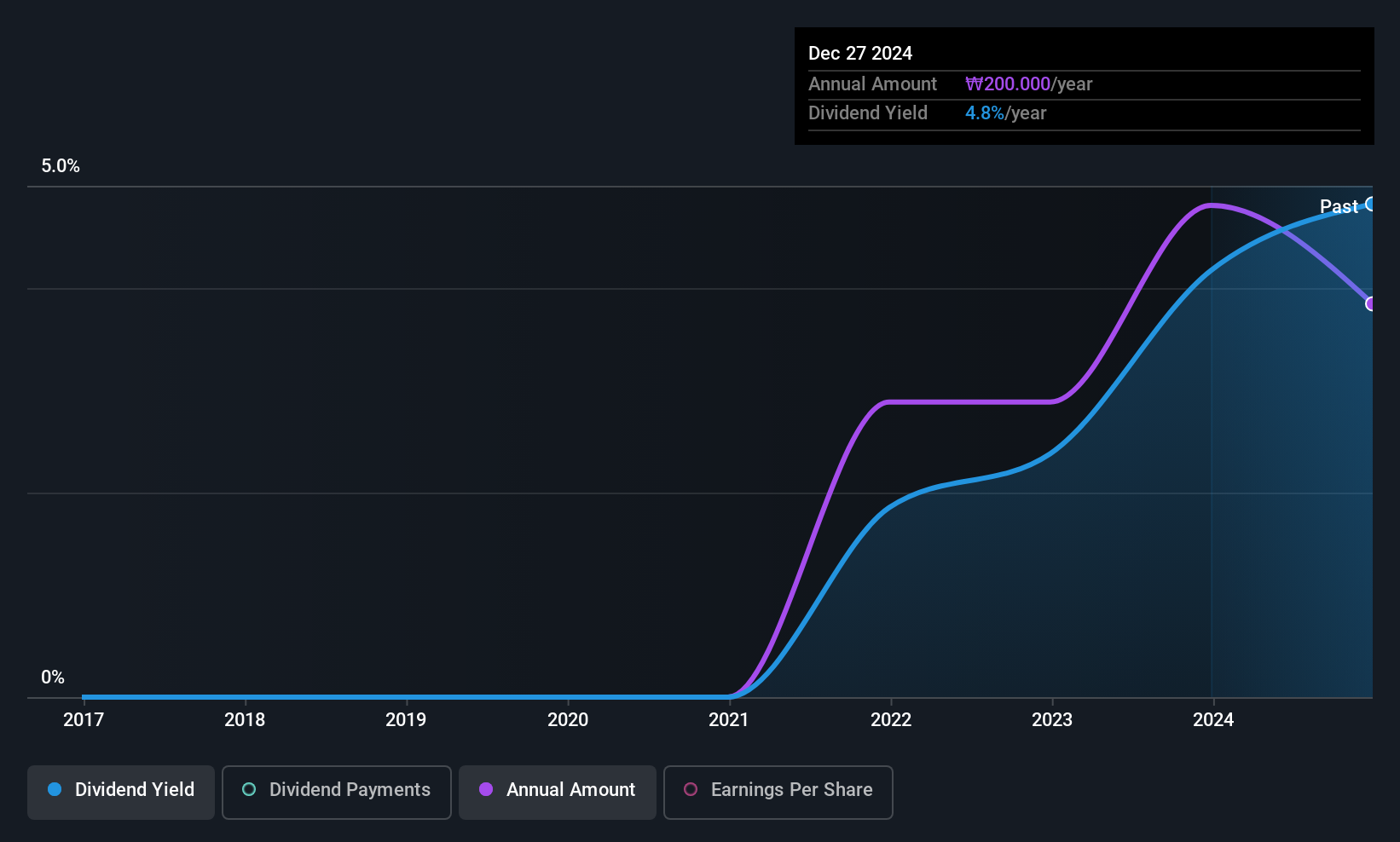Image resolution: width=1400 pixels, height=842 pixels.
Task: Click the purple Annual Amount legend dot
Action: 485,790
